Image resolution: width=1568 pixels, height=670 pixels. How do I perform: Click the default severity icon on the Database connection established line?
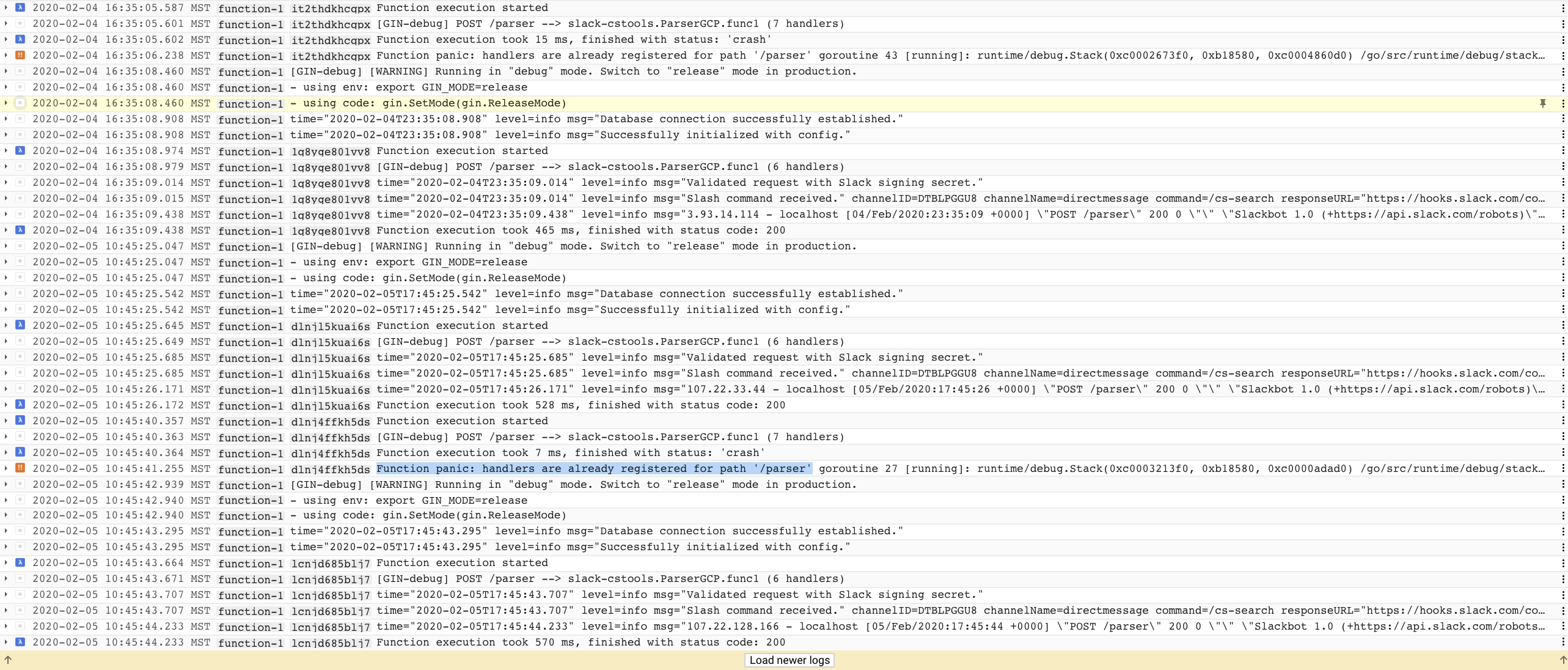coord(20,119)
